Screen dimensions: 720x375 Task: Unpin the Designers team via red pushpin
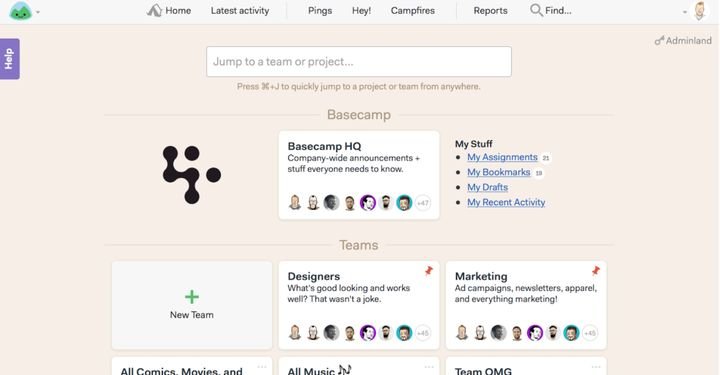coord(428,271)
